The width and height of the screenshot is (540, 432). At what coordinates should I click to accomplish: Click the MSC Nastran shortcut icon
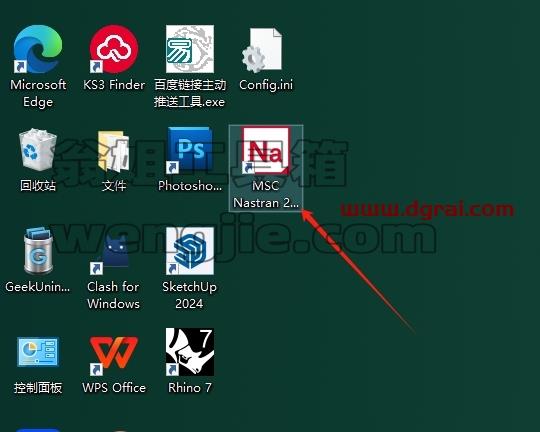pyautogui.click(x=266, y=151)
